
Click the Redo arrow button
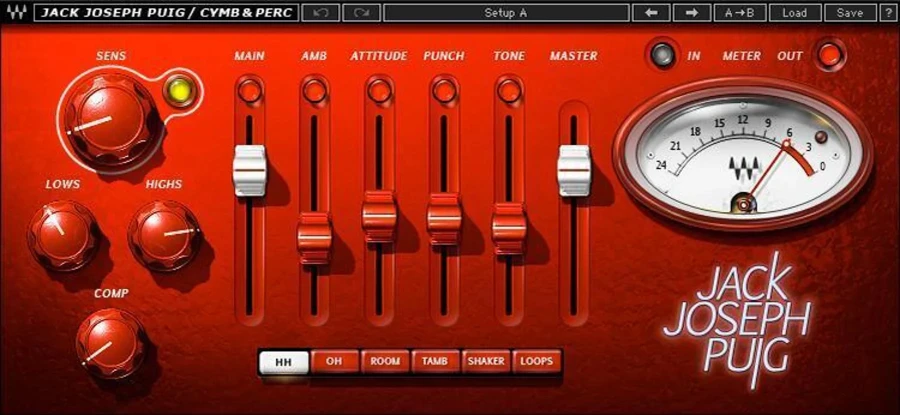[362, 13]
